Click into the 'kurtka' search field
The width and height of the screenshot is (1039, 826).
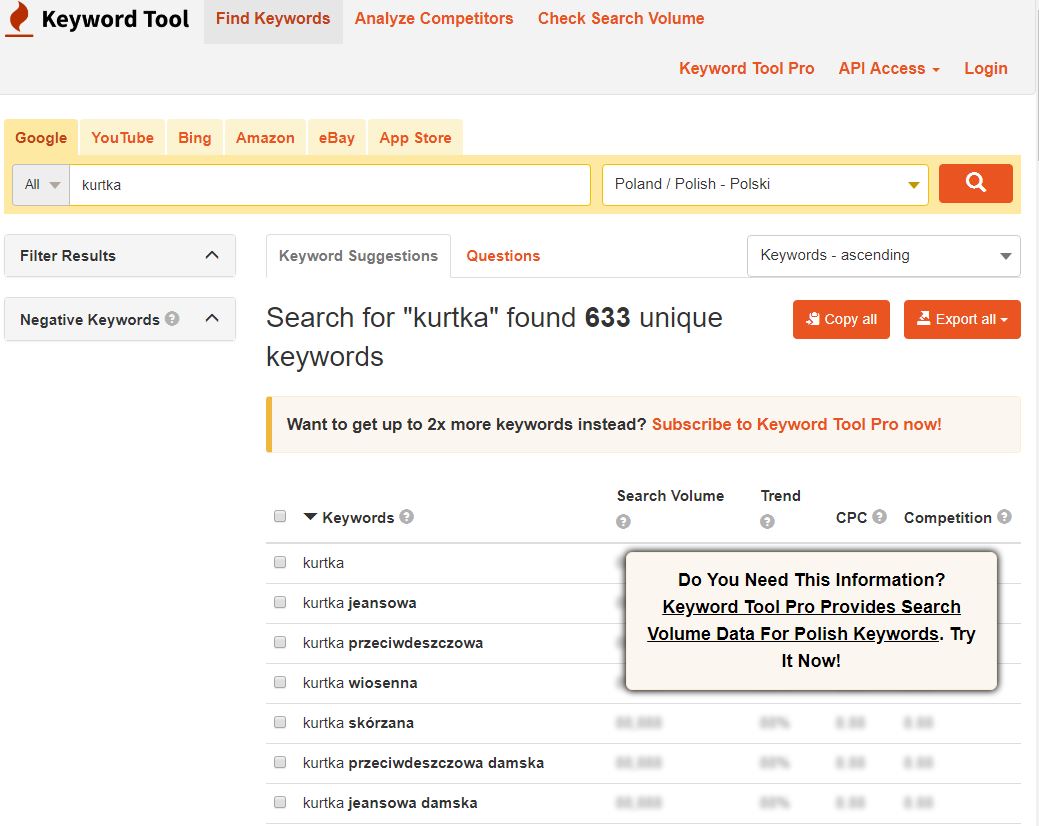pos(329,185)
